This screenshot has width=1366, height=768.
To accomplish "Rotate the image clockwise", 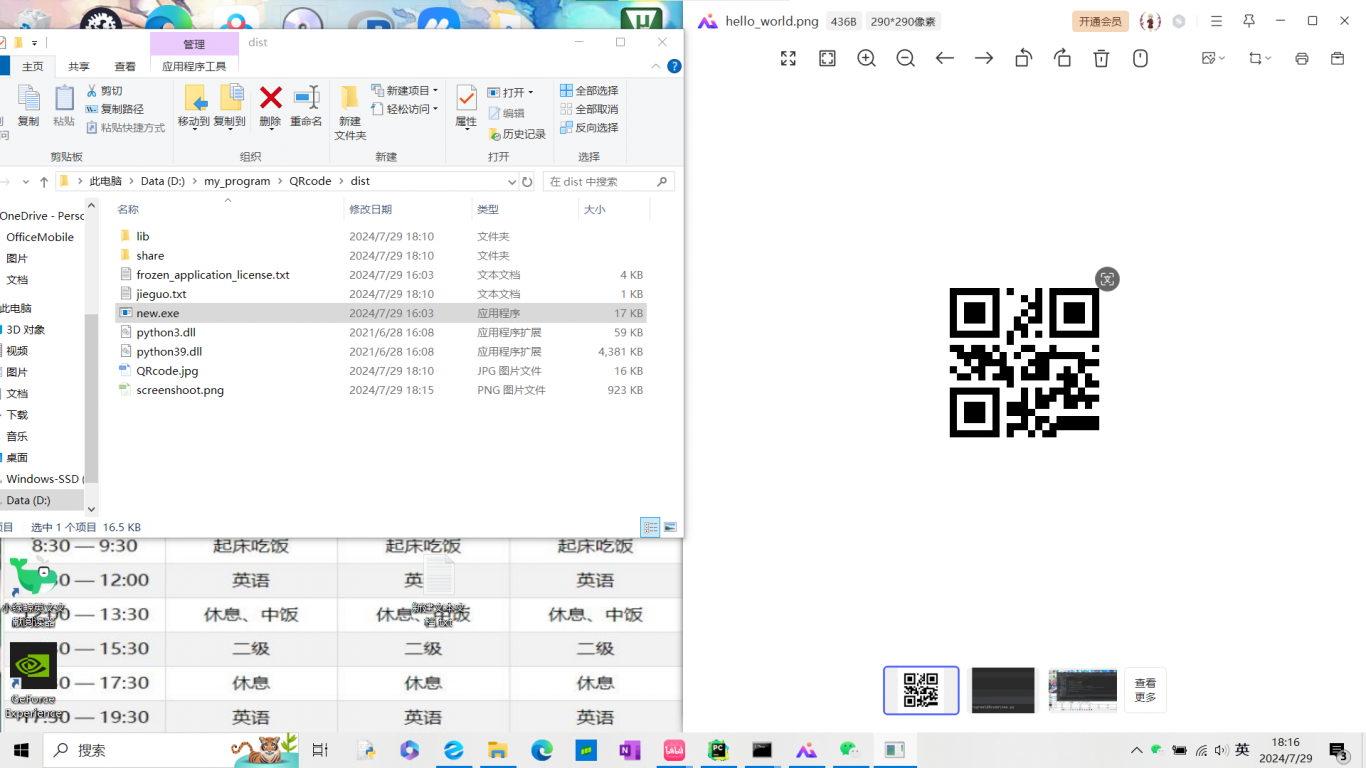I will coord(1062,59).
